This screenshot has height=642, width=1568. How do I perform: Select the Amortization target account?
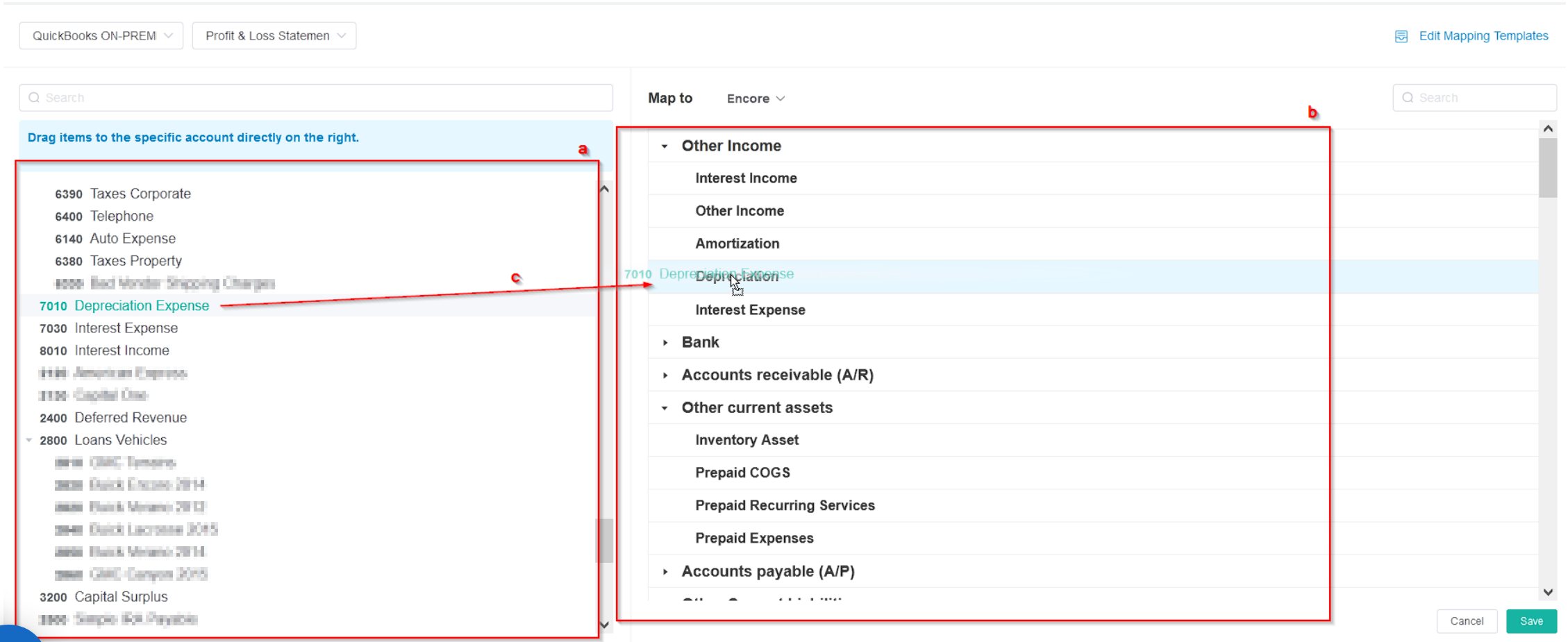pyautogui.click(x=737, y=244)
